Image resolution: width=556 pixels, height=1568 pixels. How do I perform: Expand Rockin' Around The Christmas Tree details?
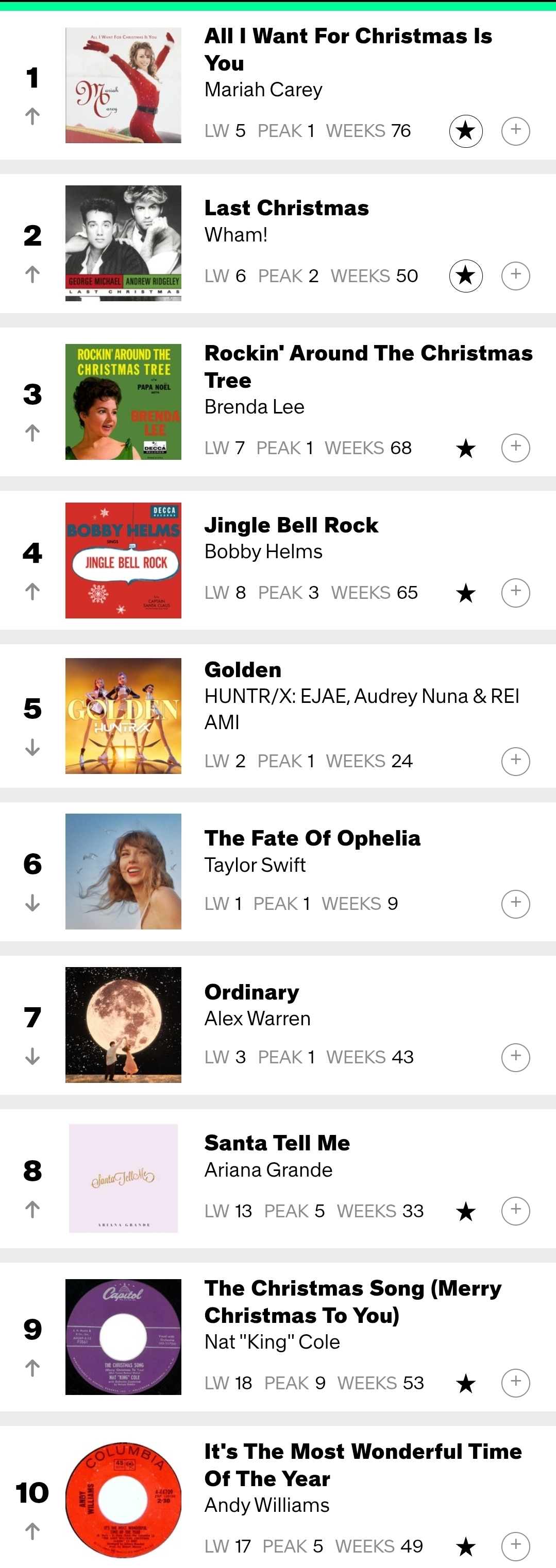pos(515,448)
